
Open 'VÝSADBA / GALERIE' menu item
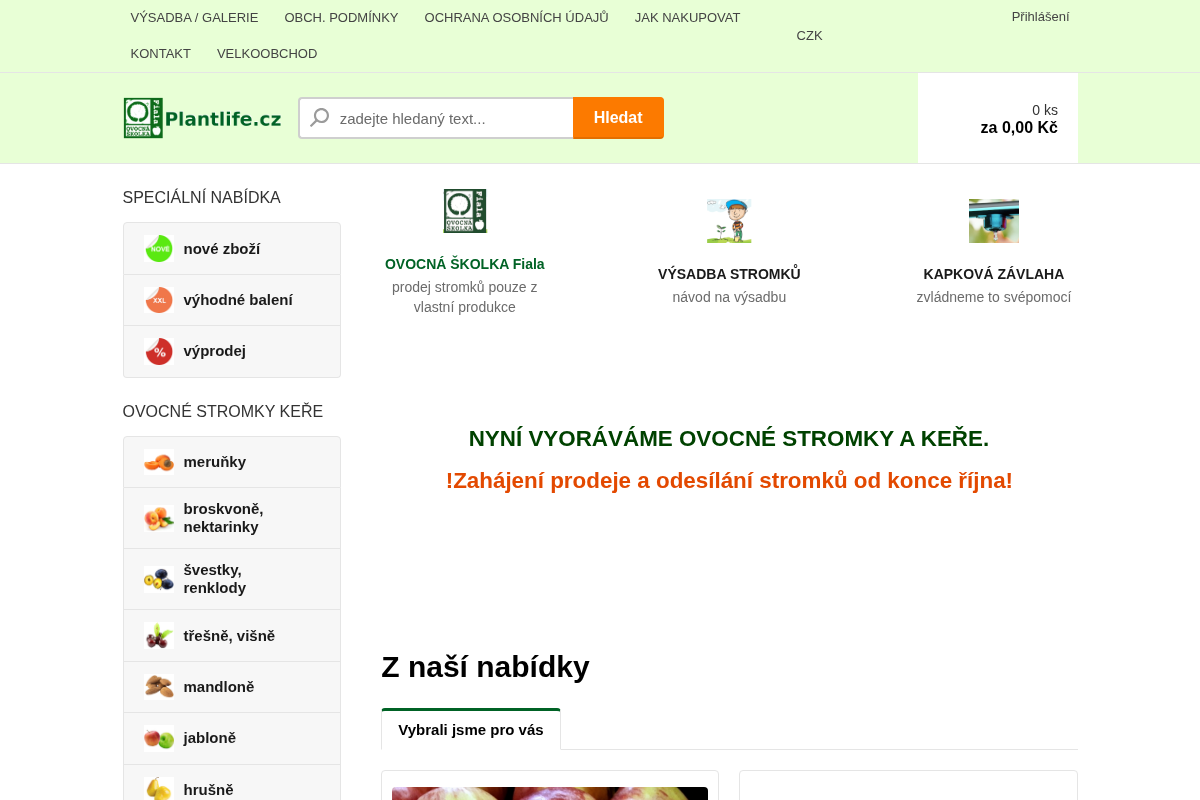[194, 18]
